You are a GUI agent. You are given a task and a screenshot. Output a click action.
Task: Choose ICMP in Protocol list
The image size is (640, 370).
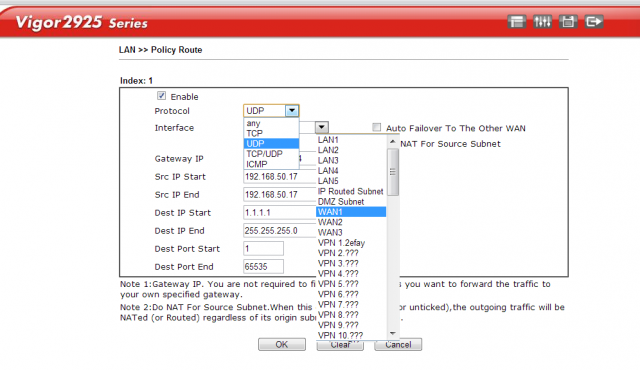pos(271,164)
